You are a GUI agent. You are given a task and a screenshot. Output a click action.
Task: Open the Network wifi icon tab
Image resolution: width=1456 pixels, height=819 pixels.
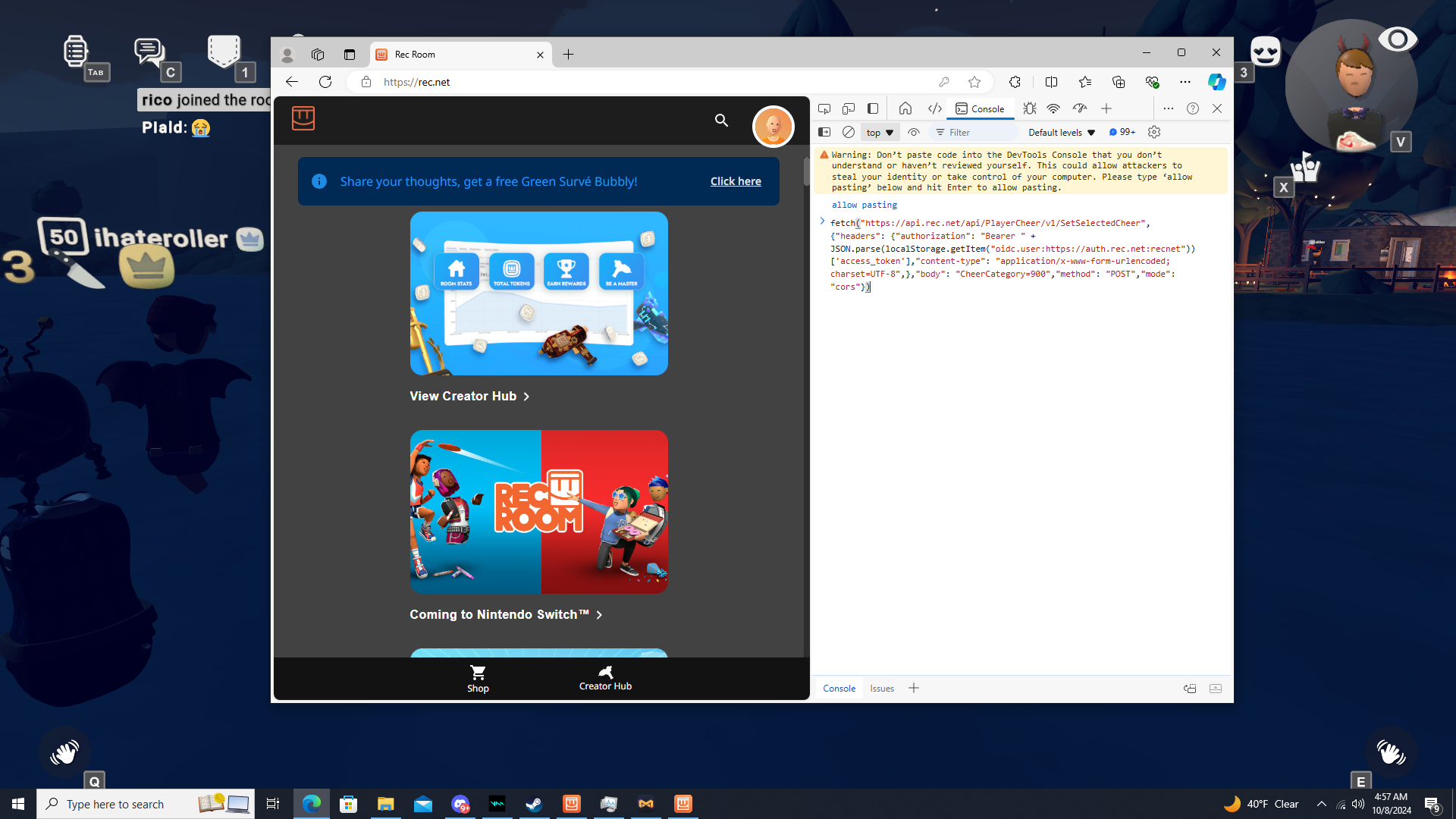1053,108
